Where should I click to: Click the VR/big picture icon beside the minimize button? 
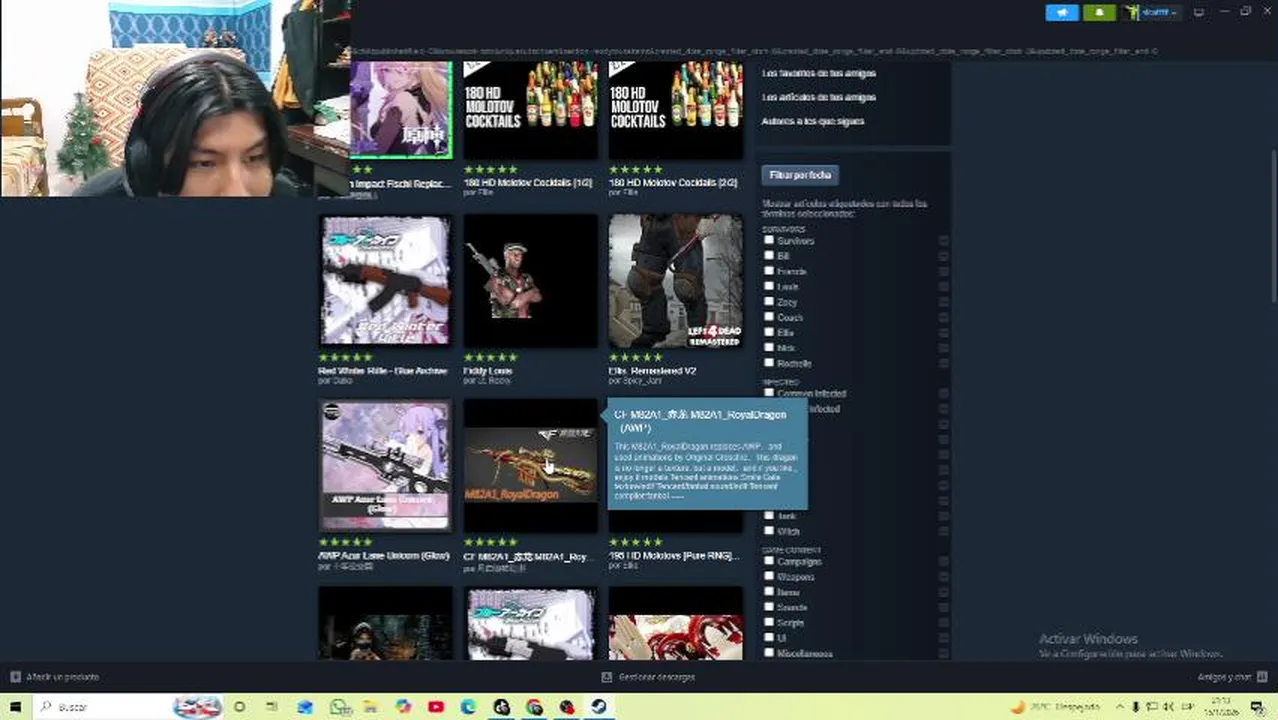[x=1199, y=12]
